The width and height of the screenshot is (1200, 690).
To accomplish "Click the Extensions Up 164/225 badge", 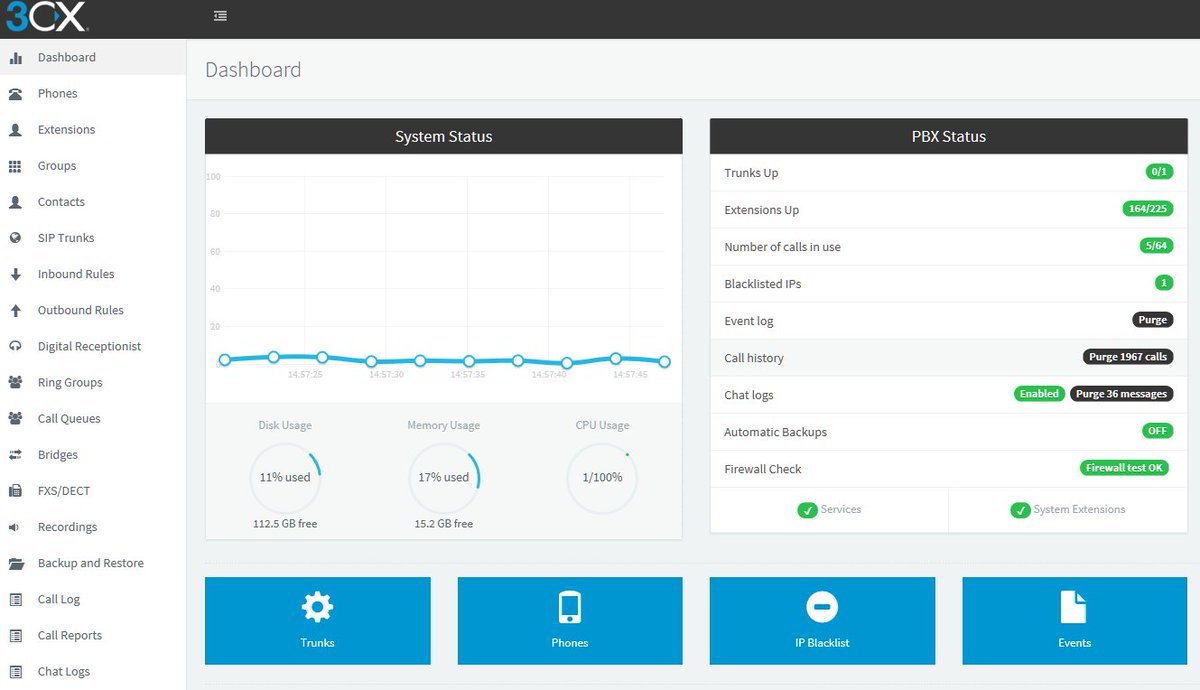I will coord(1148,209).
